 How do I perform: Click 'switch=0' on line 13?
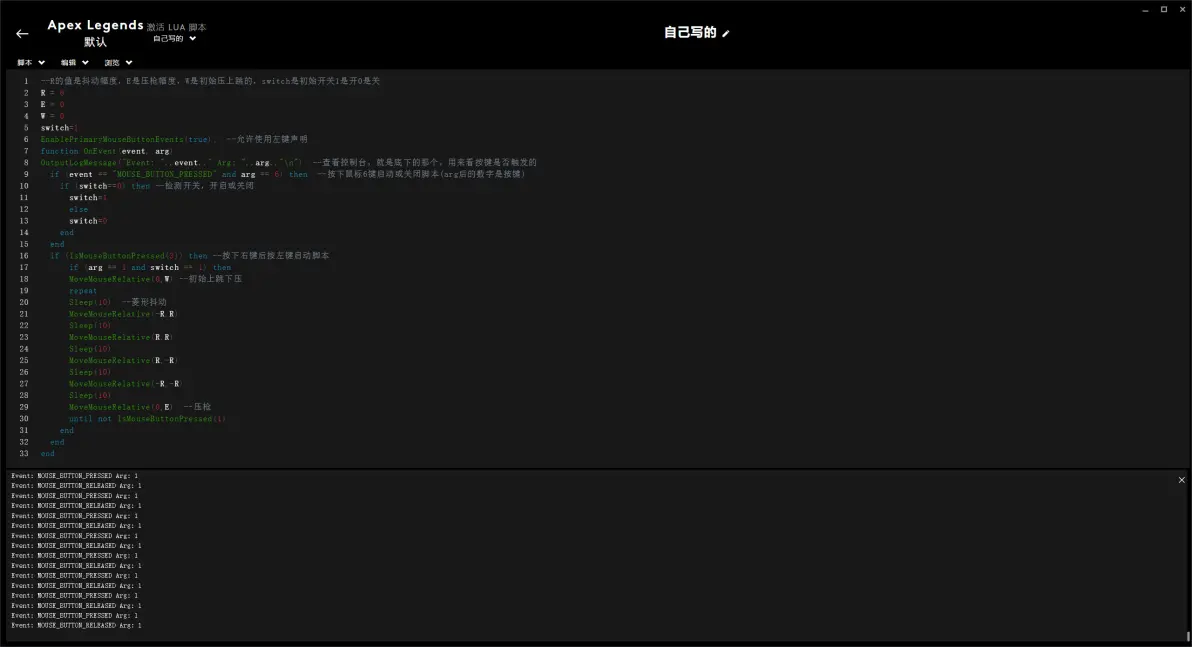point(88,220)
